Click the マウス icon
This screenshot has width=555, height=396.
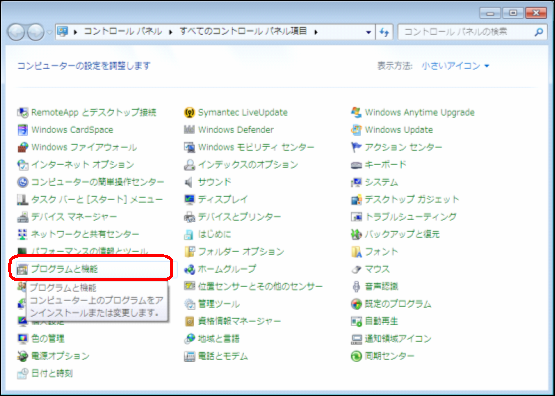356,269
